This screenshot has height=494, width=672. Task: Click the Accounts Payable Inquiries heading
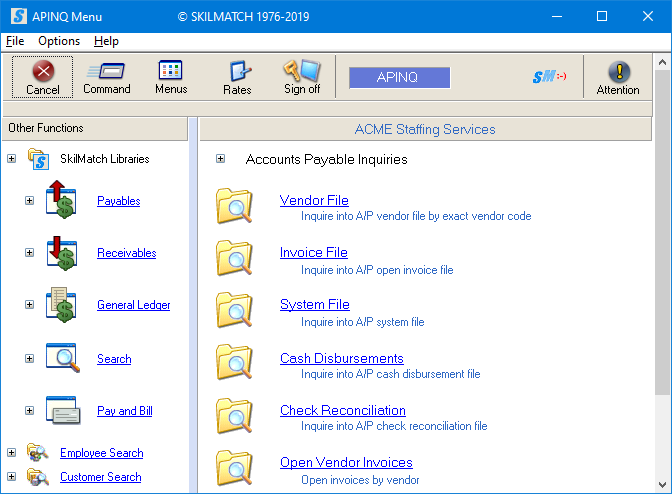[x=326, y=159]
